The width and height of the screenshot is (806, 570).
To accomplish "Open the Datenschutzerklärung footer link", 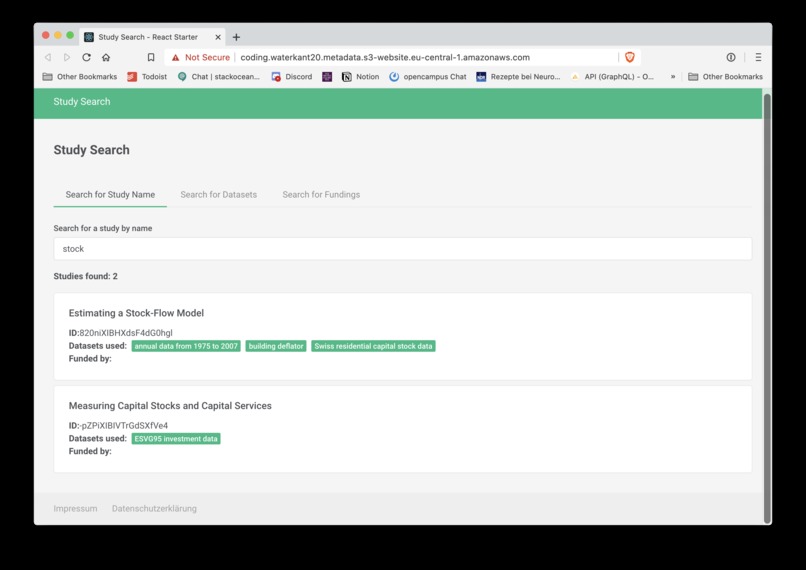I will tap(154, 508).
